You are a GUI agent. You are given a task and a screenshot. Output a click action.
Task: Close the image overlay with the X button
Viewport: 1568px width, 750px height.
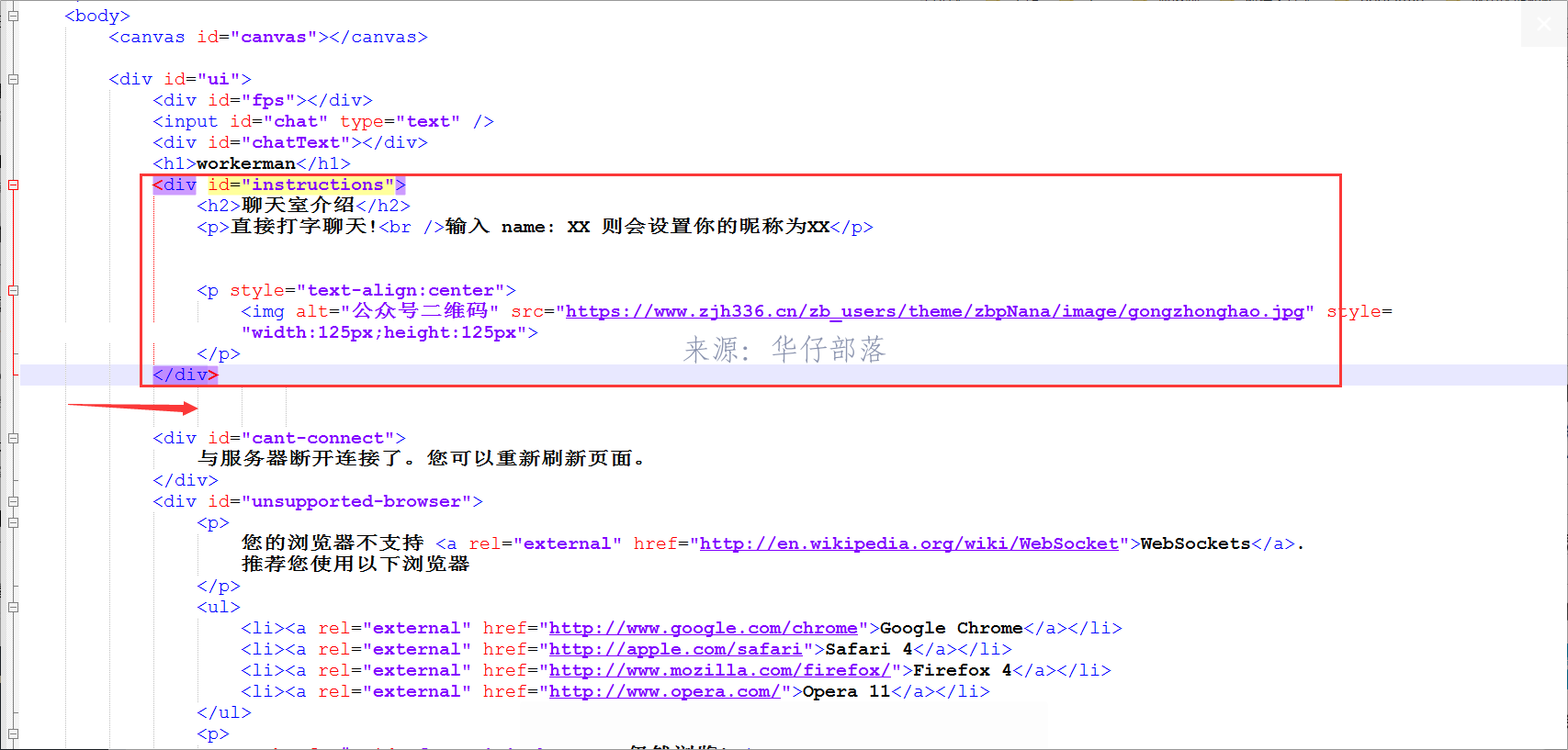click(x=1543, y=24)
